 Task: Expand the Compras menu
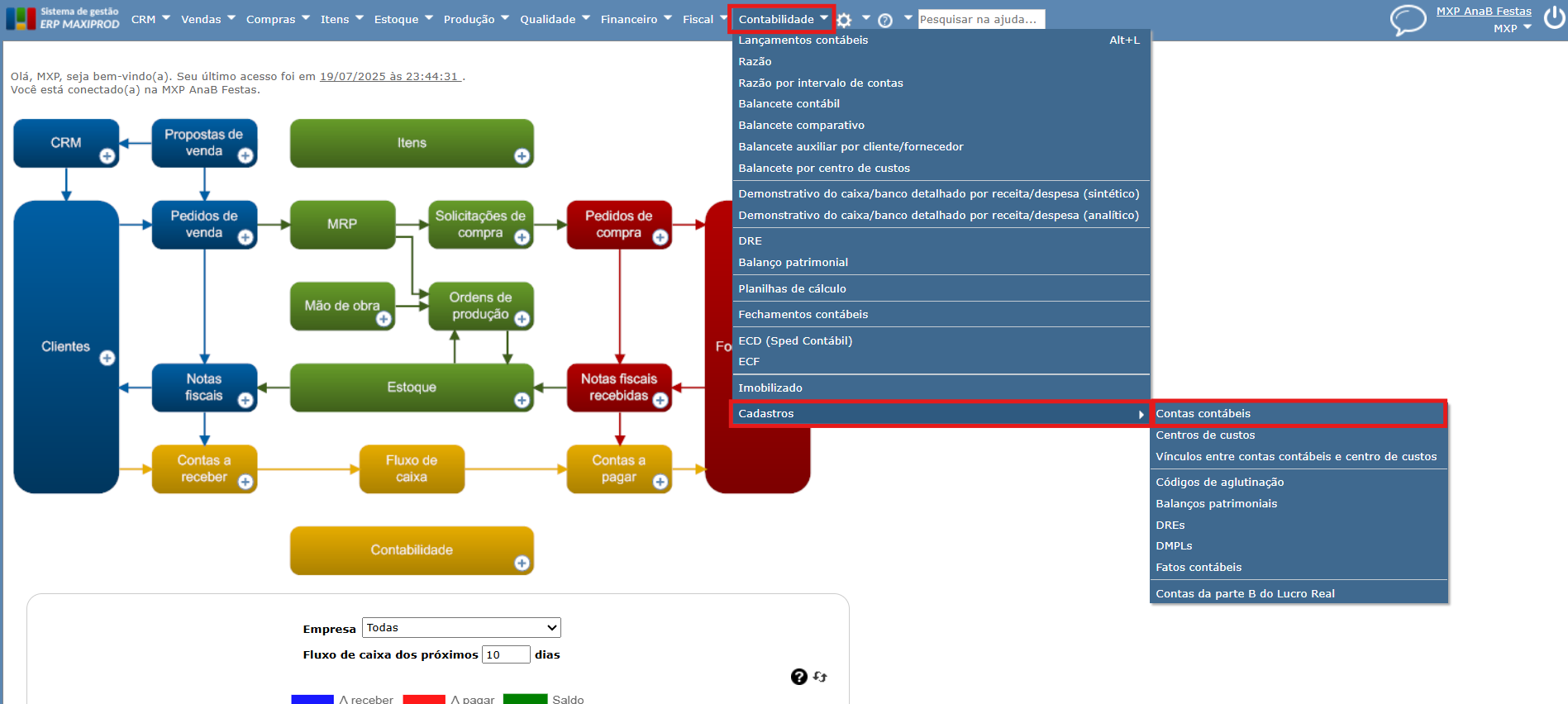(278, 19)
